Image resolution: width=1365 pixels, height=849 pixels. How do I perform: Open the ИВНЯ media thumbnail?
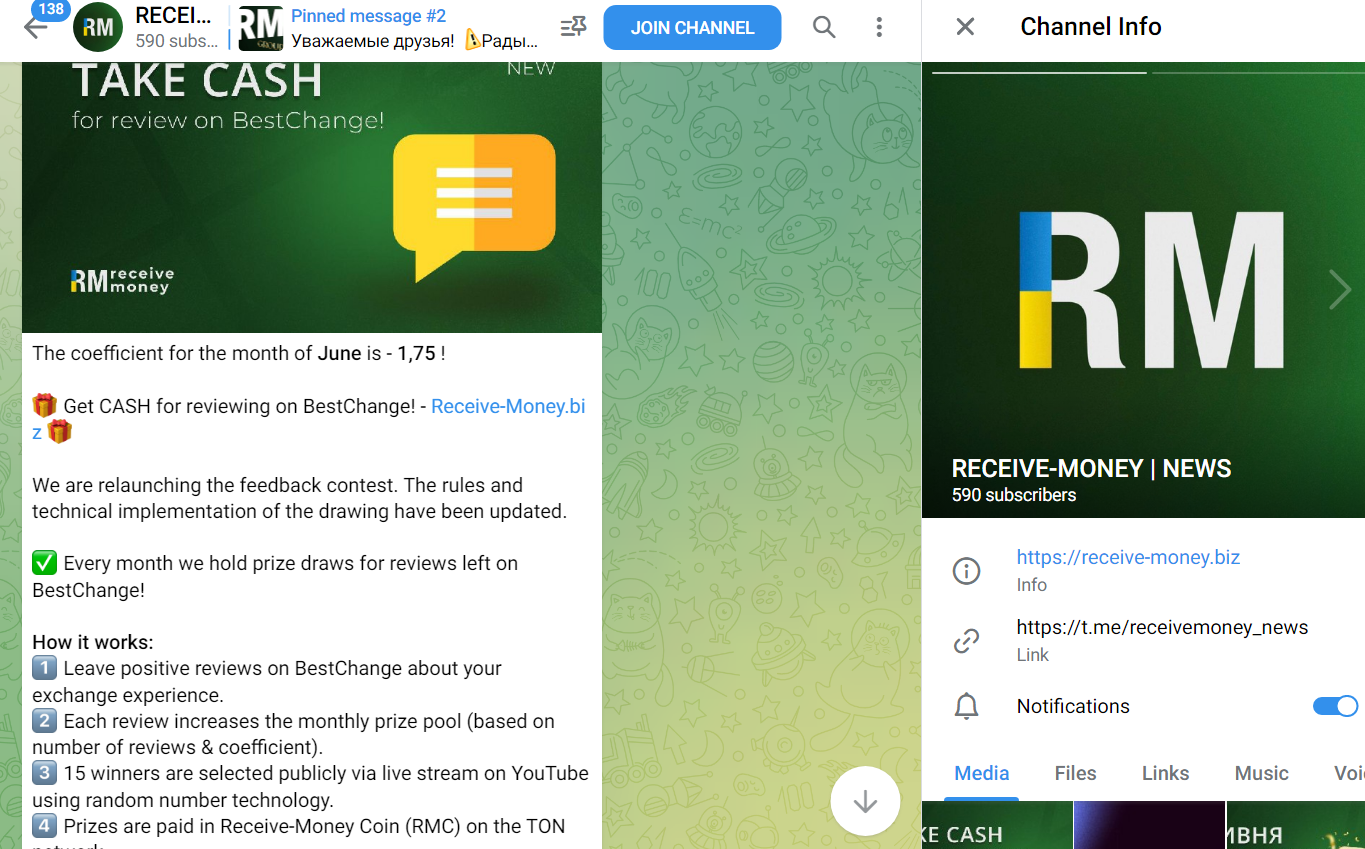tap(1295, 825)
